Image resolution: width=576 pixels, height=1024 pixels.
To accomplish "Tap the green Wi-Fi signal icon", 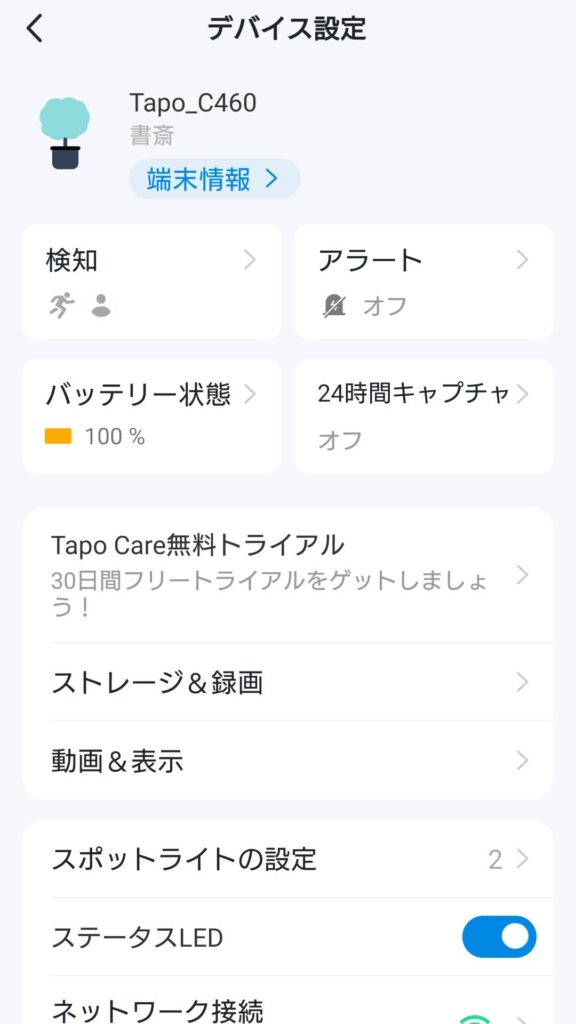I will [x=475, y=1019].
